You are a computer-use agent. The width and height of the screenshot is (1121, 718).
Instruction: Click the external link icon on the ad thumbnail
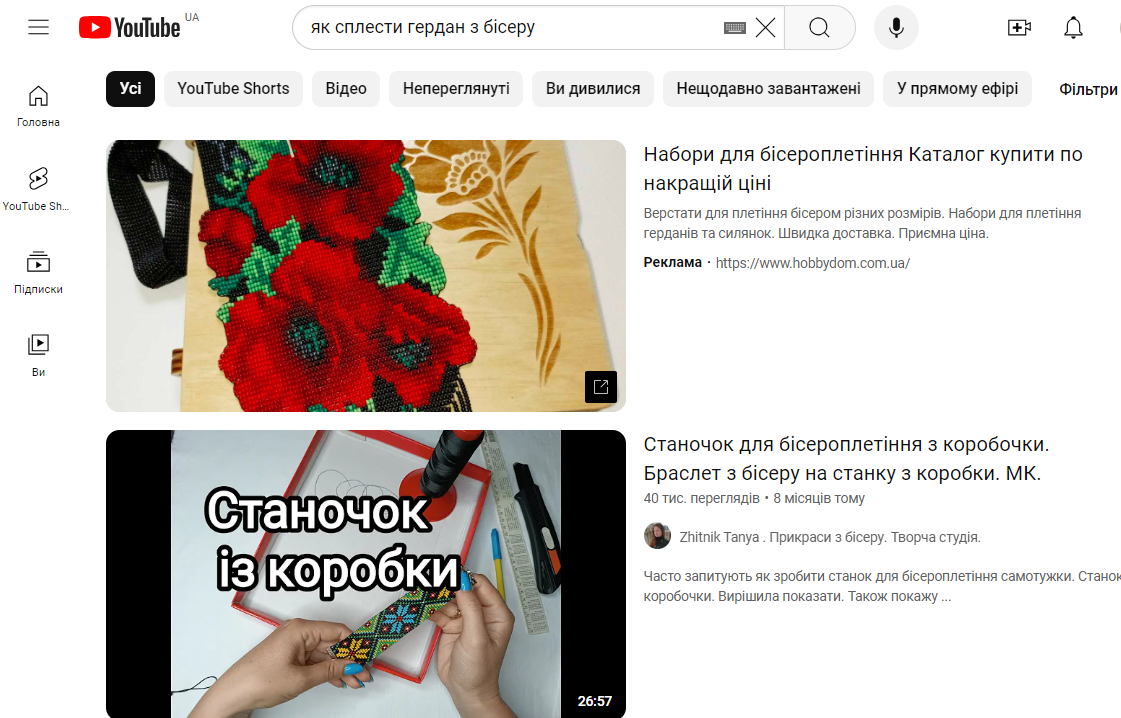tap(600, 387)
